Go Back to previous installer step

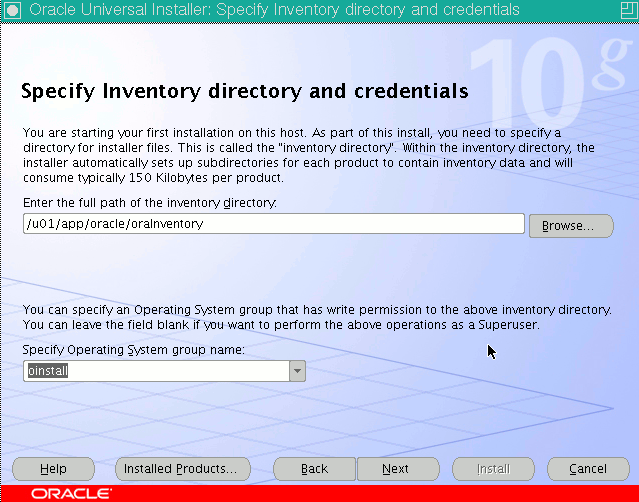(x=314, y=469)
